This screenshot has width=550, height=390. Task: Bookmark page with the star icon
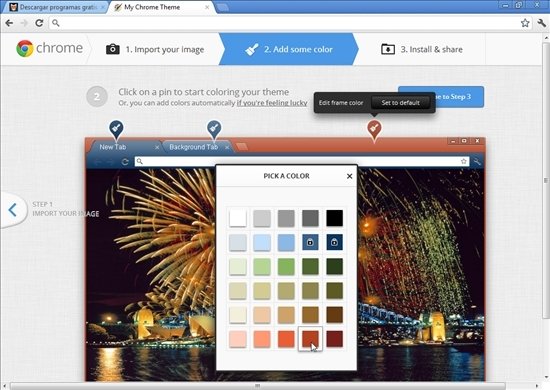(525, 23)
